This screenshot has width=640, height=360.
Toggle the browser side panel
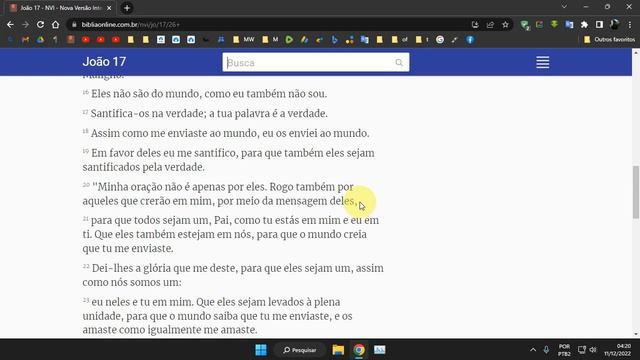(599, 24)
